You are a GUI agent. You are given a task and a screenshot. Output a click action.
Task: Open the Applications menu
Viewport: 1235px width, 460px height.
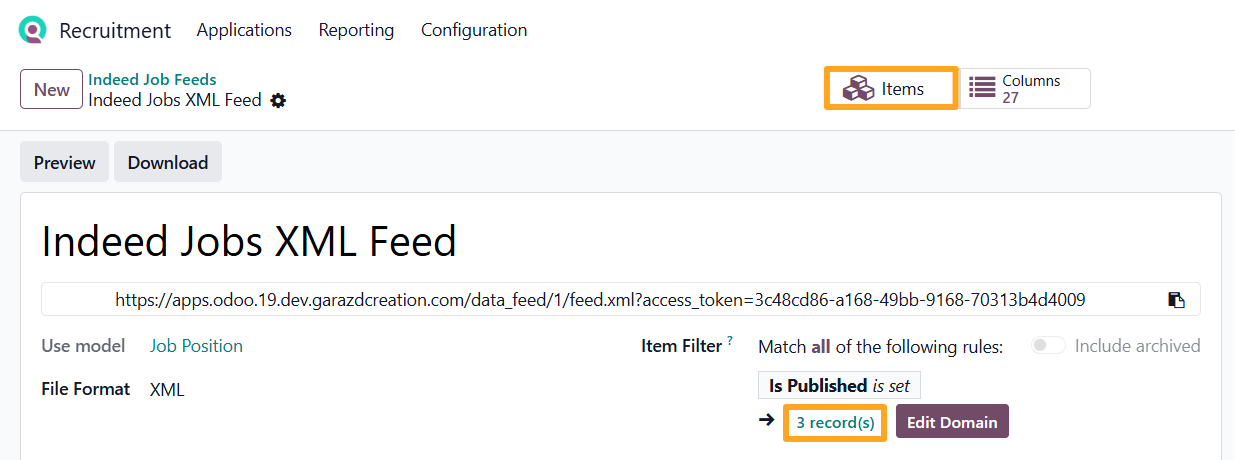tap(244, 30)
